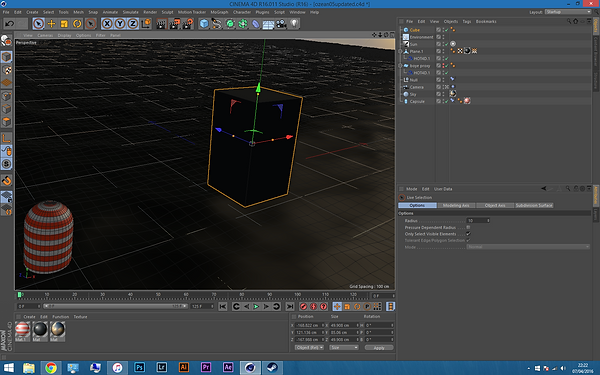This screenshot has width=600, height=375.
Task: Select the Scale tool in top toolbar
Action: (64, 24)
